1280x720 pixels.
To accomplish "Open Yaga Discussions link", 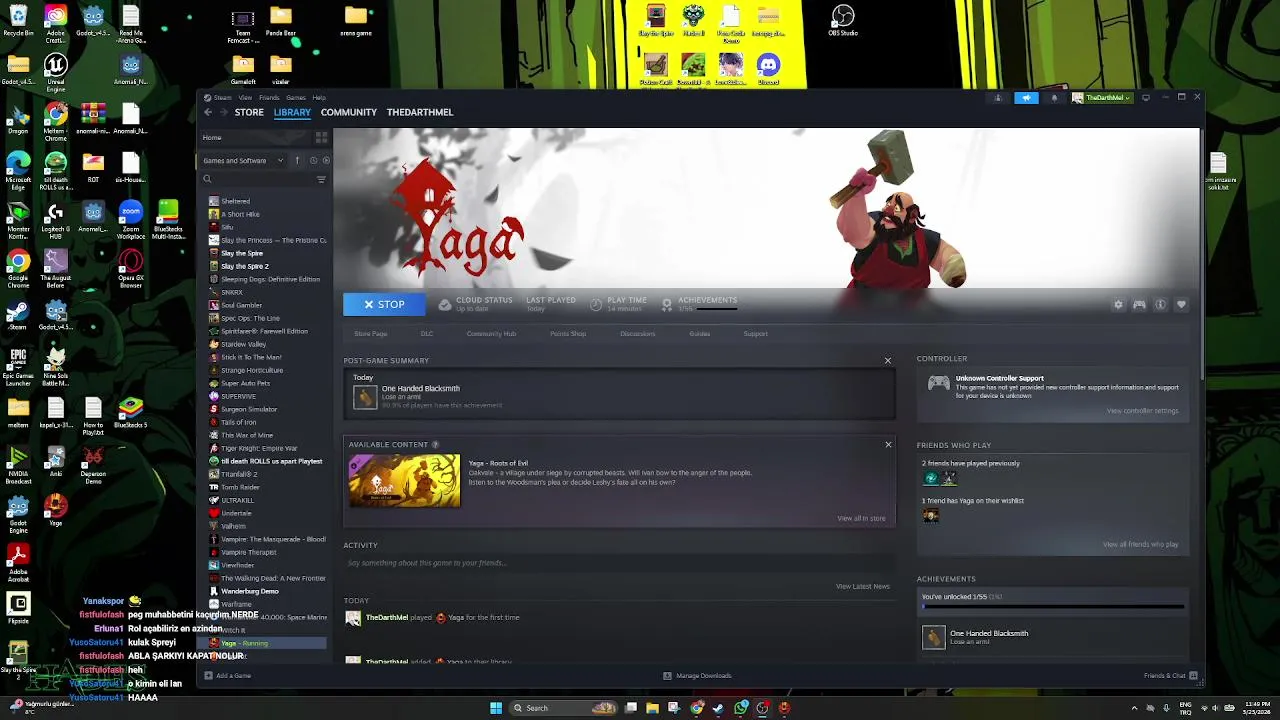I will (637, 333).
